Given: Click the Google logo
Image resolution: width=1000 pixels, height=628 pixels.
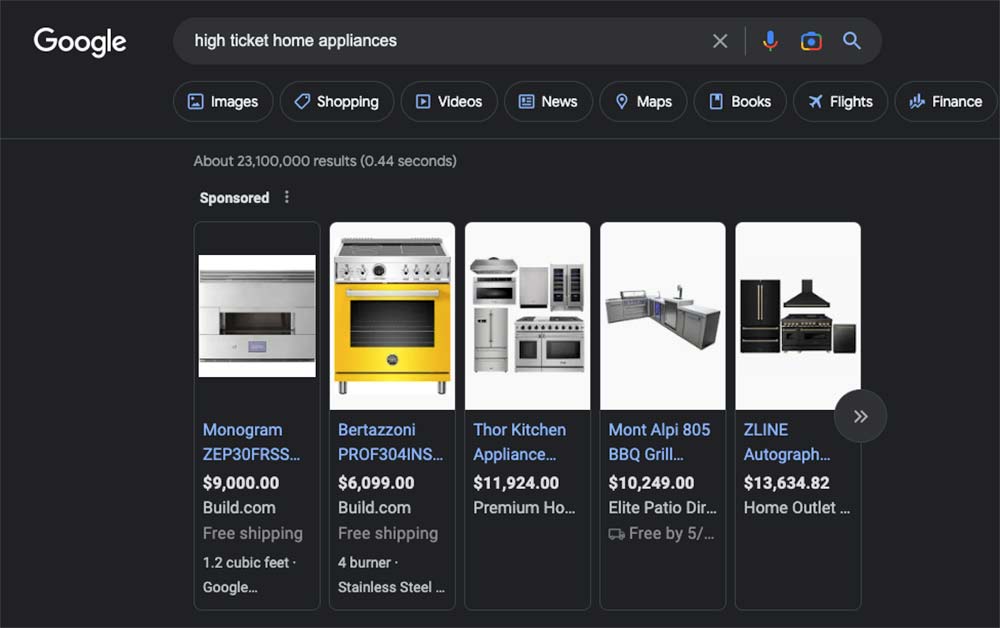Looking at the screenshot, I should point(80,41).
